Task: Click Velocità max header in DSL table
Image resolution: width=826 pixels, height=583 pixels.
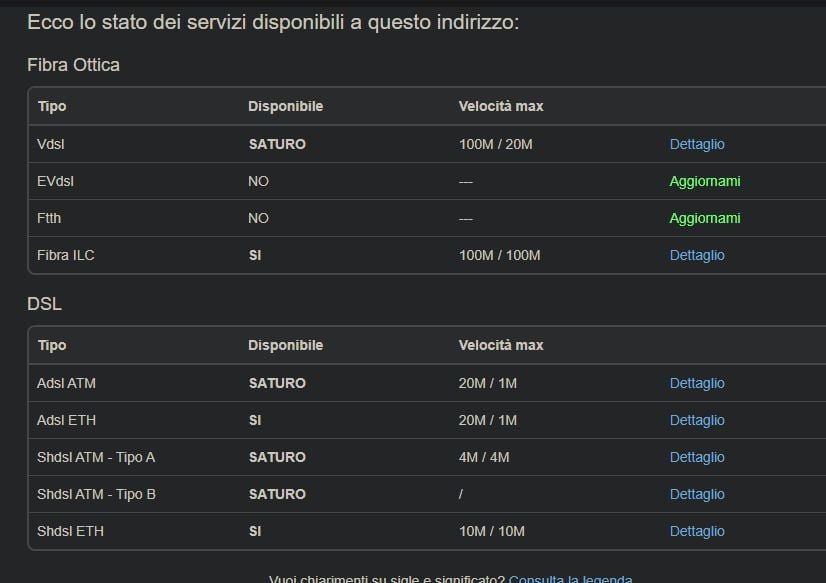Action: click(501, 345)
